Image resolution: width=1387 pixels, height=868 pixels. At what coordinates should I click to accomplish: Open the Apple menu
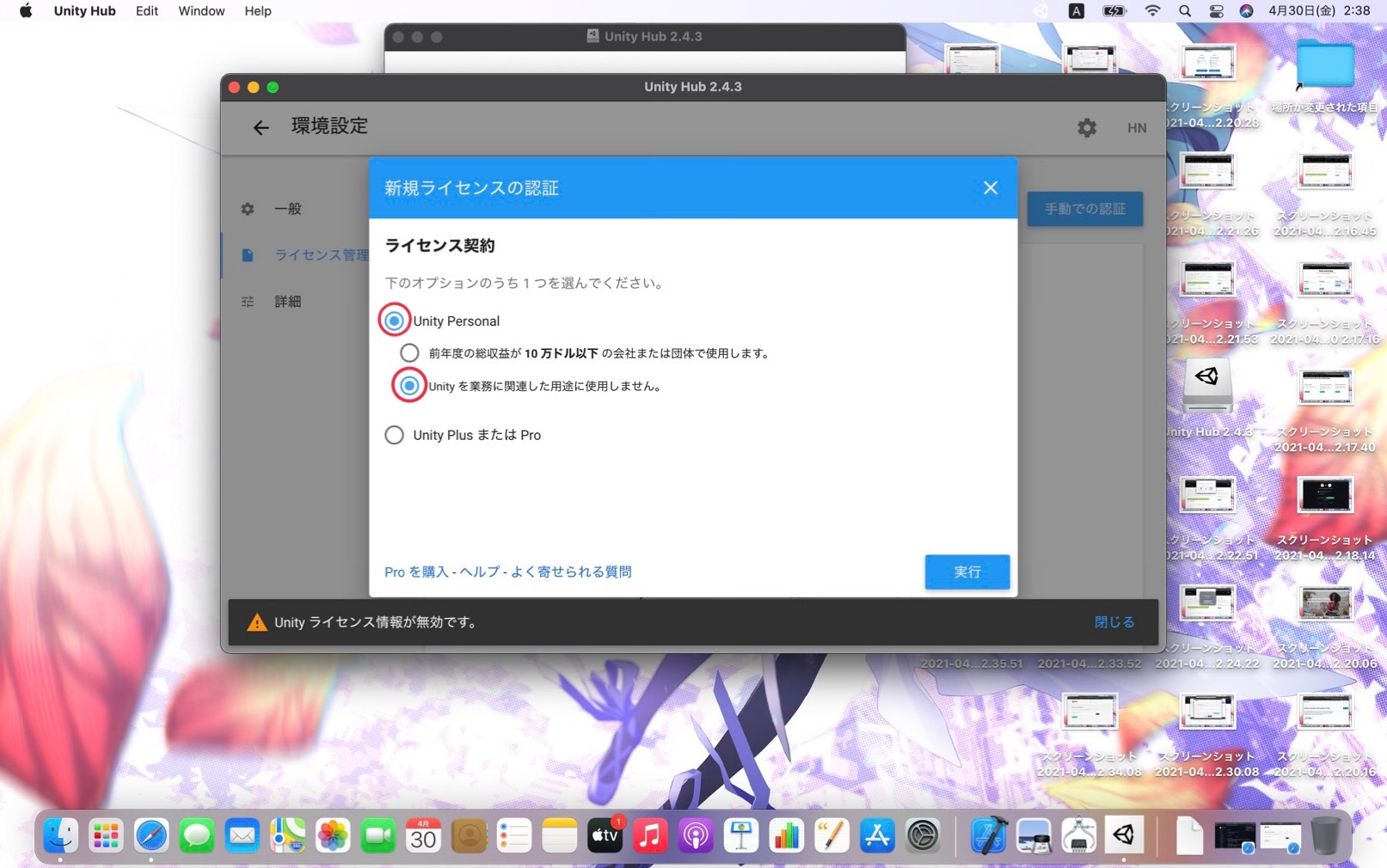pyautogui.click(x=26, y=11)
